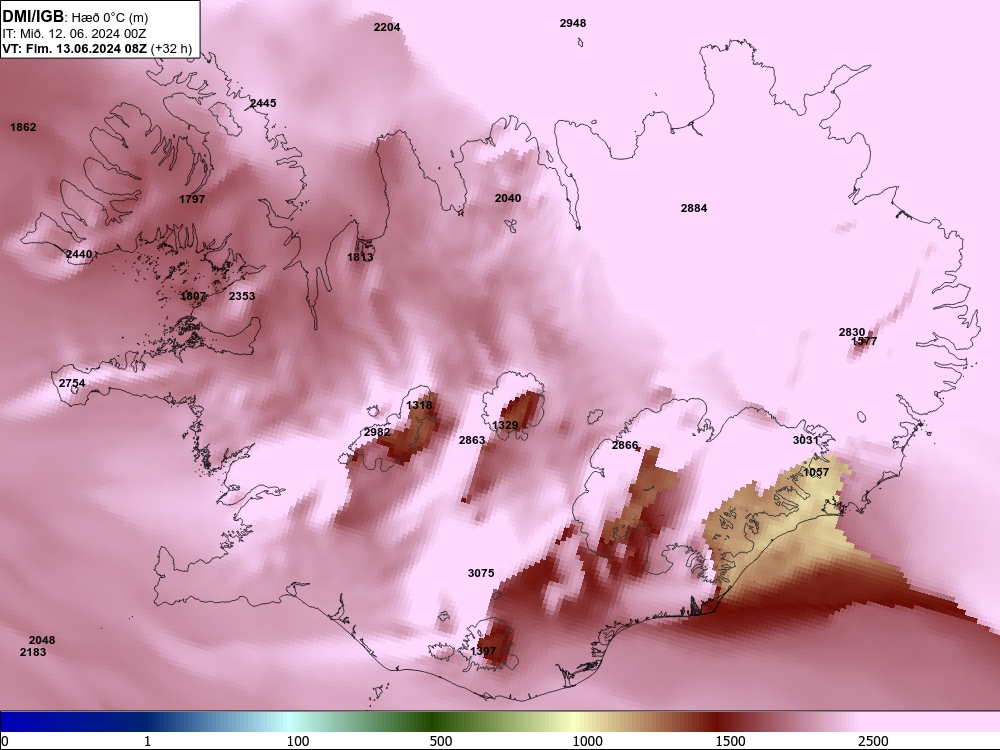The width and height of the screenshot is (1000, 750).
Task: Click the 1807 height value
Action: tap(193, 296)
